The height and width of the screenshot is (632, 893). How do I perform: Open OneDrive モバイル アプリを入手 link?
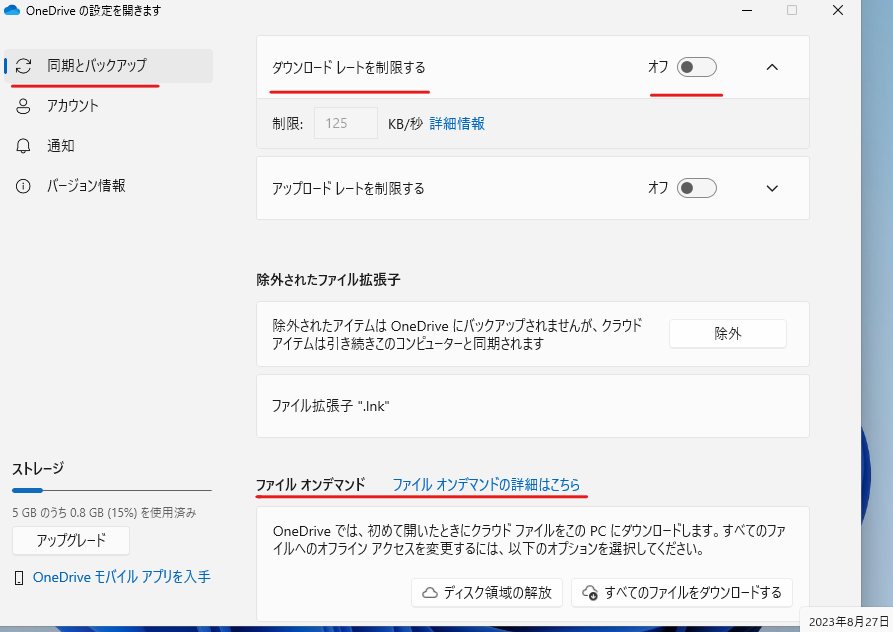121,577
